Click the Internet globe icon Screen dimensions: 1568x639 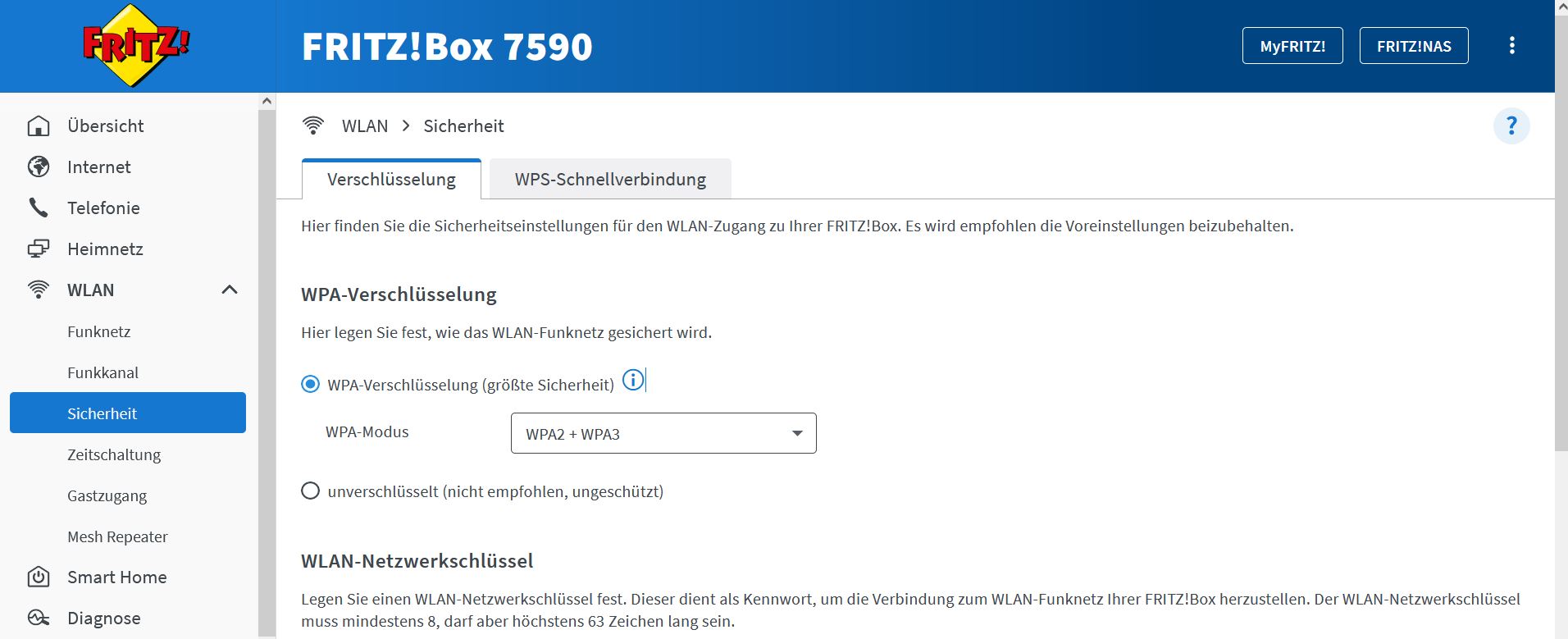(x=39, y=167)
